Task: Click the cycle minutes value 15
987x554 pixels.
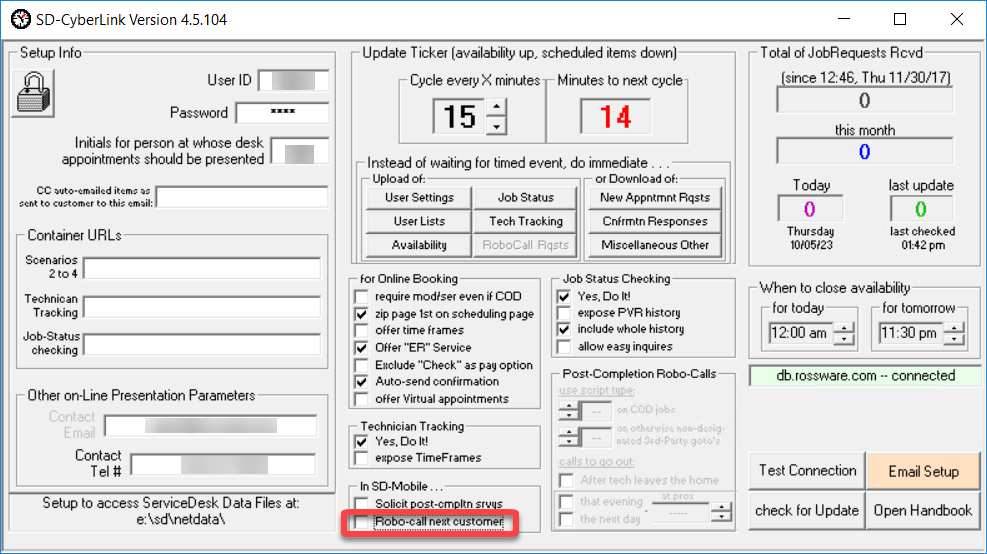Action: pyautogui.click(x=460, y=116)
